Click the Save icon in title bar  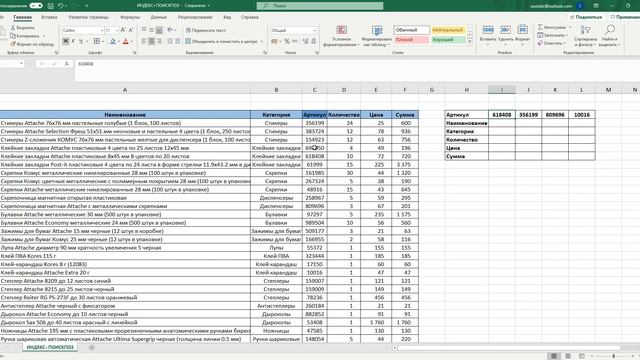pos(51,6)
